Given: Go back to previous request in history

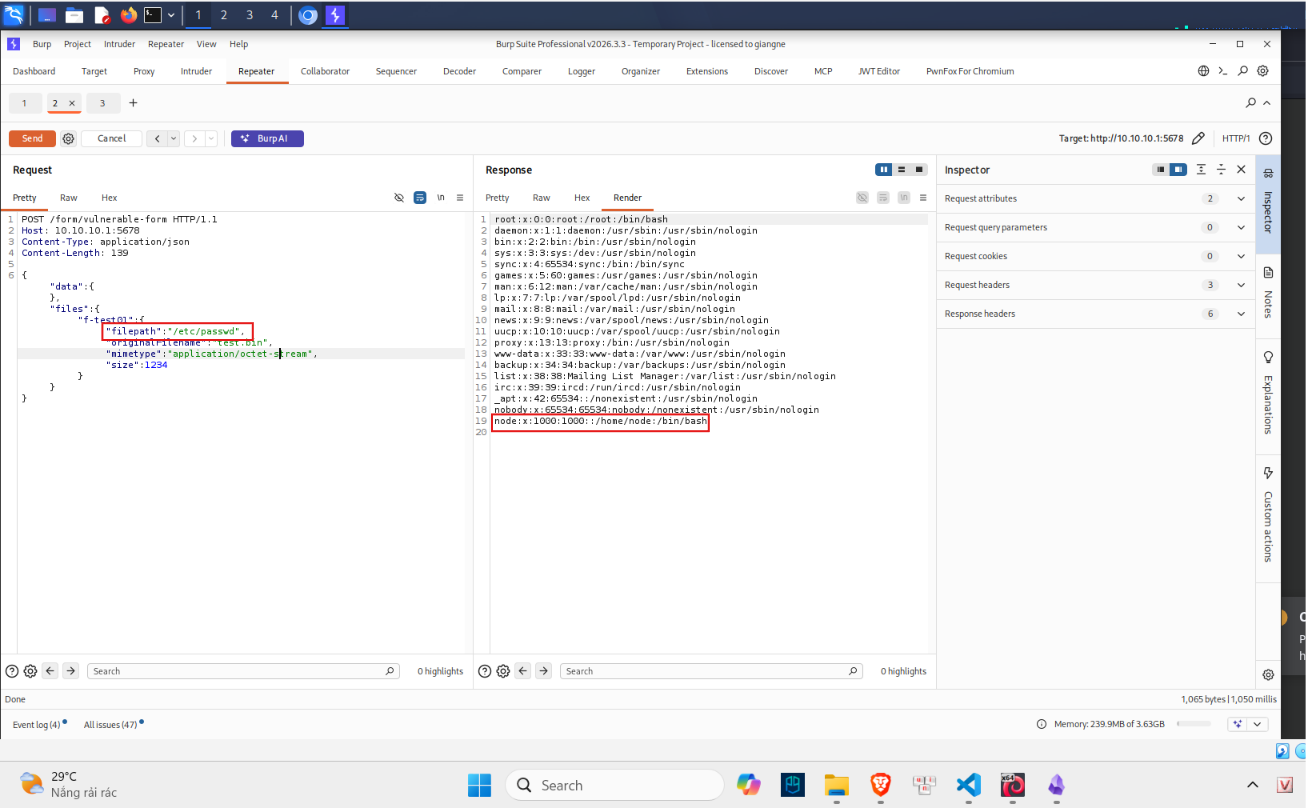Looking at the screenshot, I should coord(156,139).
